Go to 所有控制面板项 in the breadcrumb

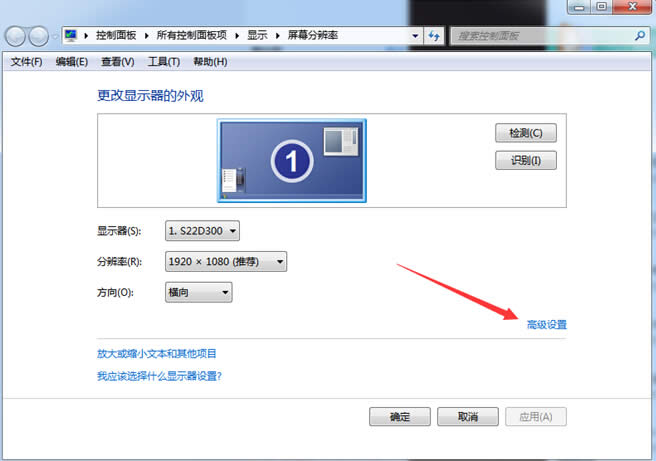(x=192, y=36)
